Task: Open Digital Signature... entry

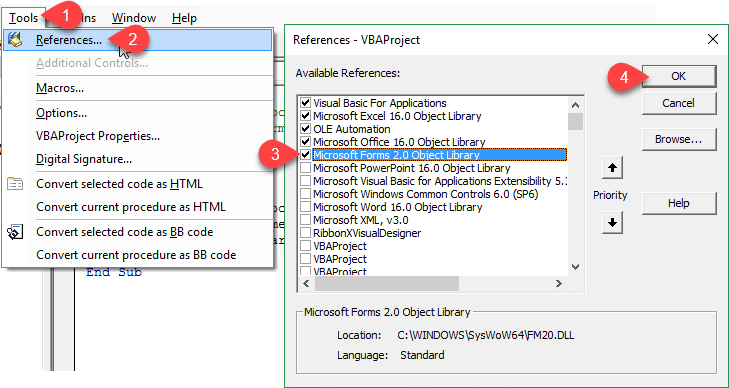Action: click(84, 159)
